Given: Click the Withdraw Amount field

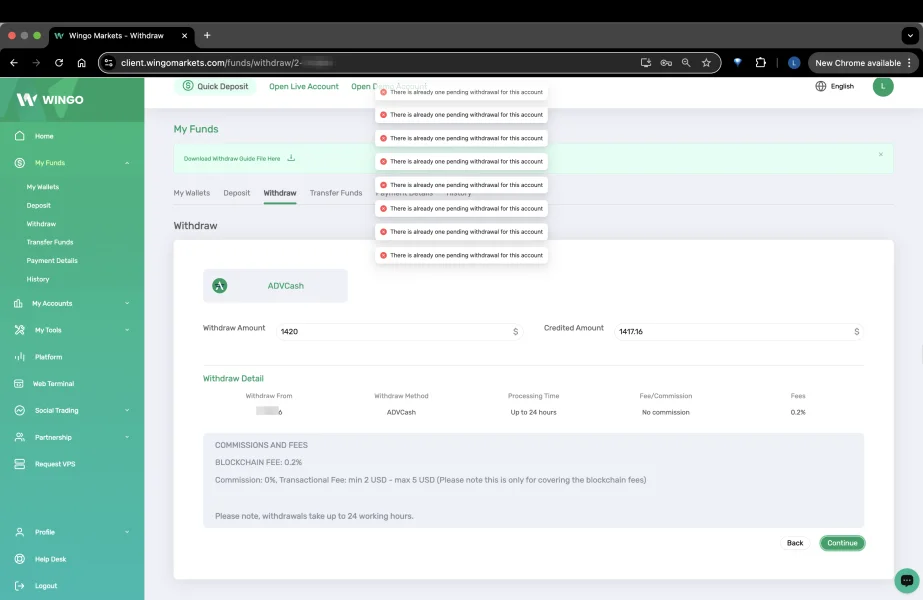Looking at the screenshot, I should tap(399, 332).
